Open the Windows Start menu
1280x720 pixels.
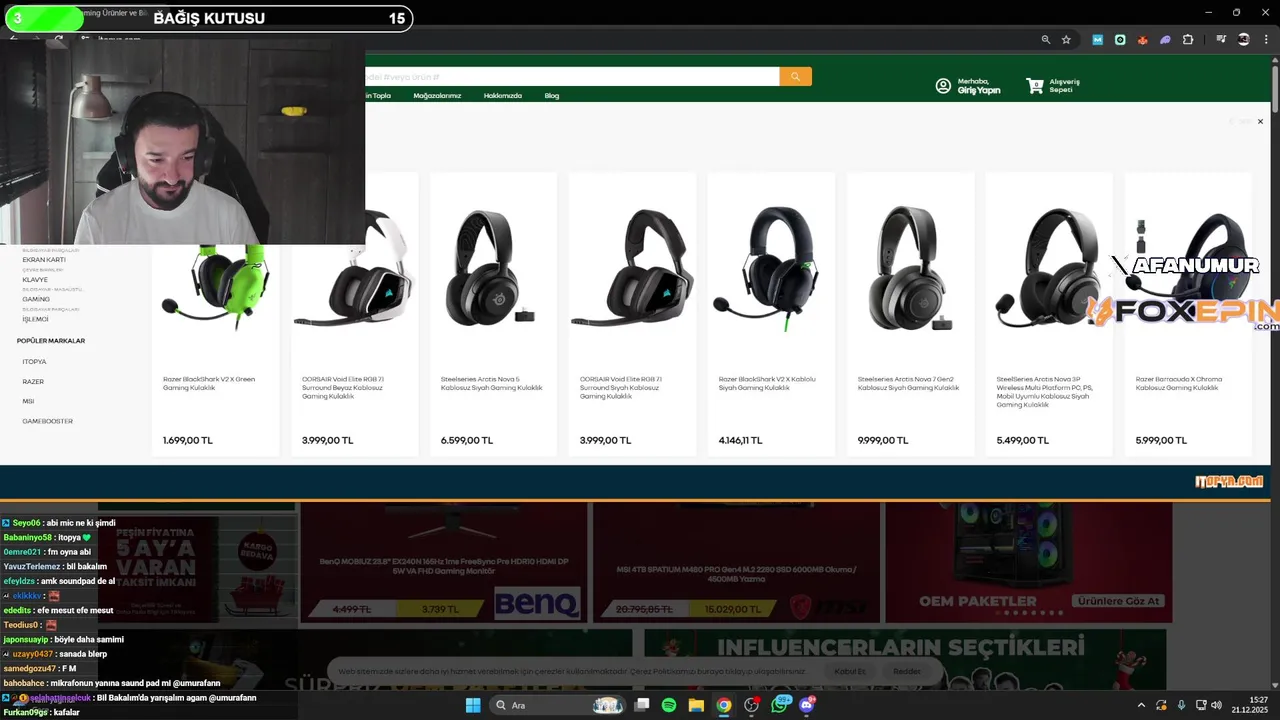(473, 705)
